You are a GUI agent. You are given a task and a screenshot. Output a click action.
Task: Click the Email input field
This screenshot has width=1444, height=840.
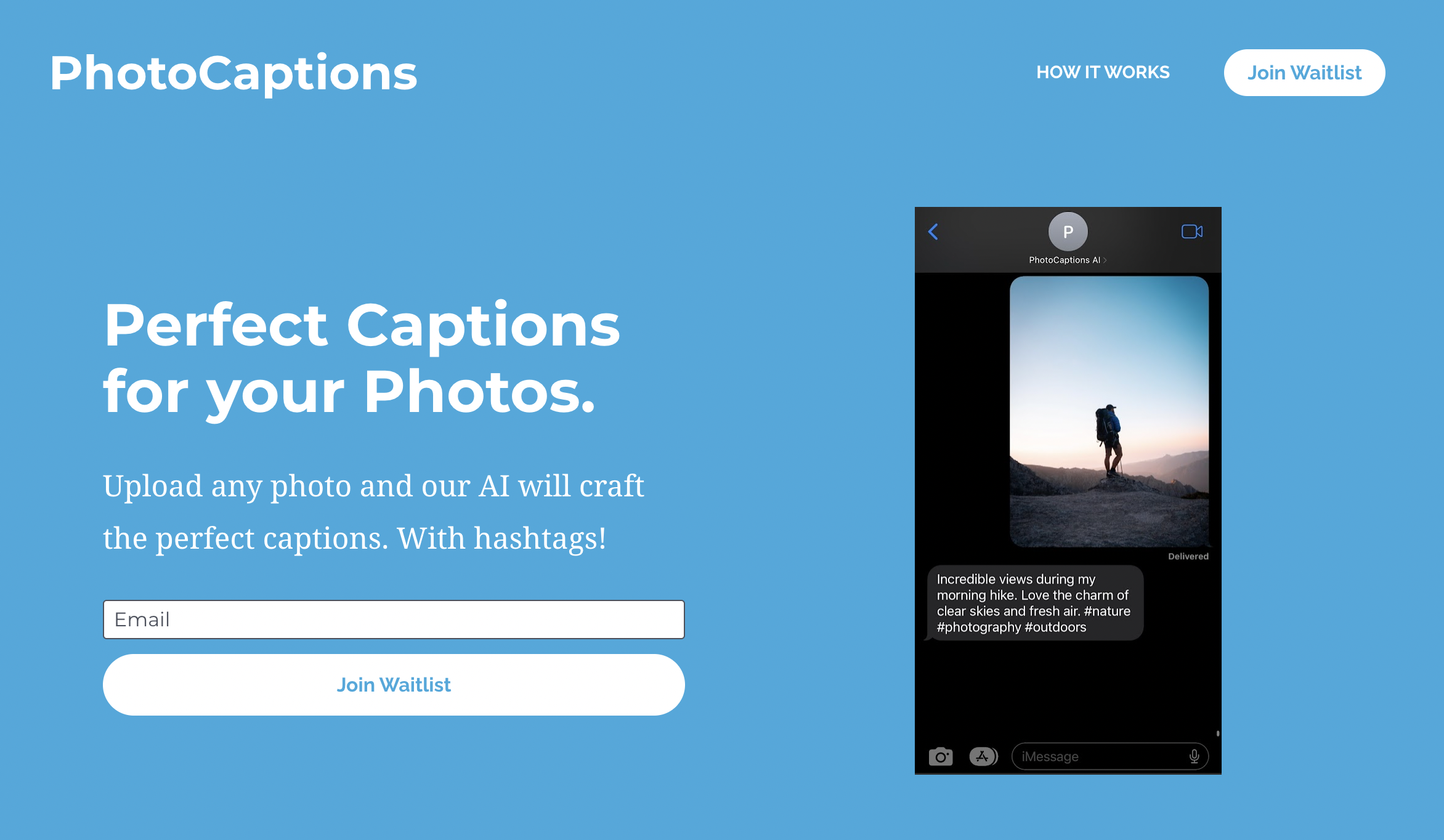394,619
